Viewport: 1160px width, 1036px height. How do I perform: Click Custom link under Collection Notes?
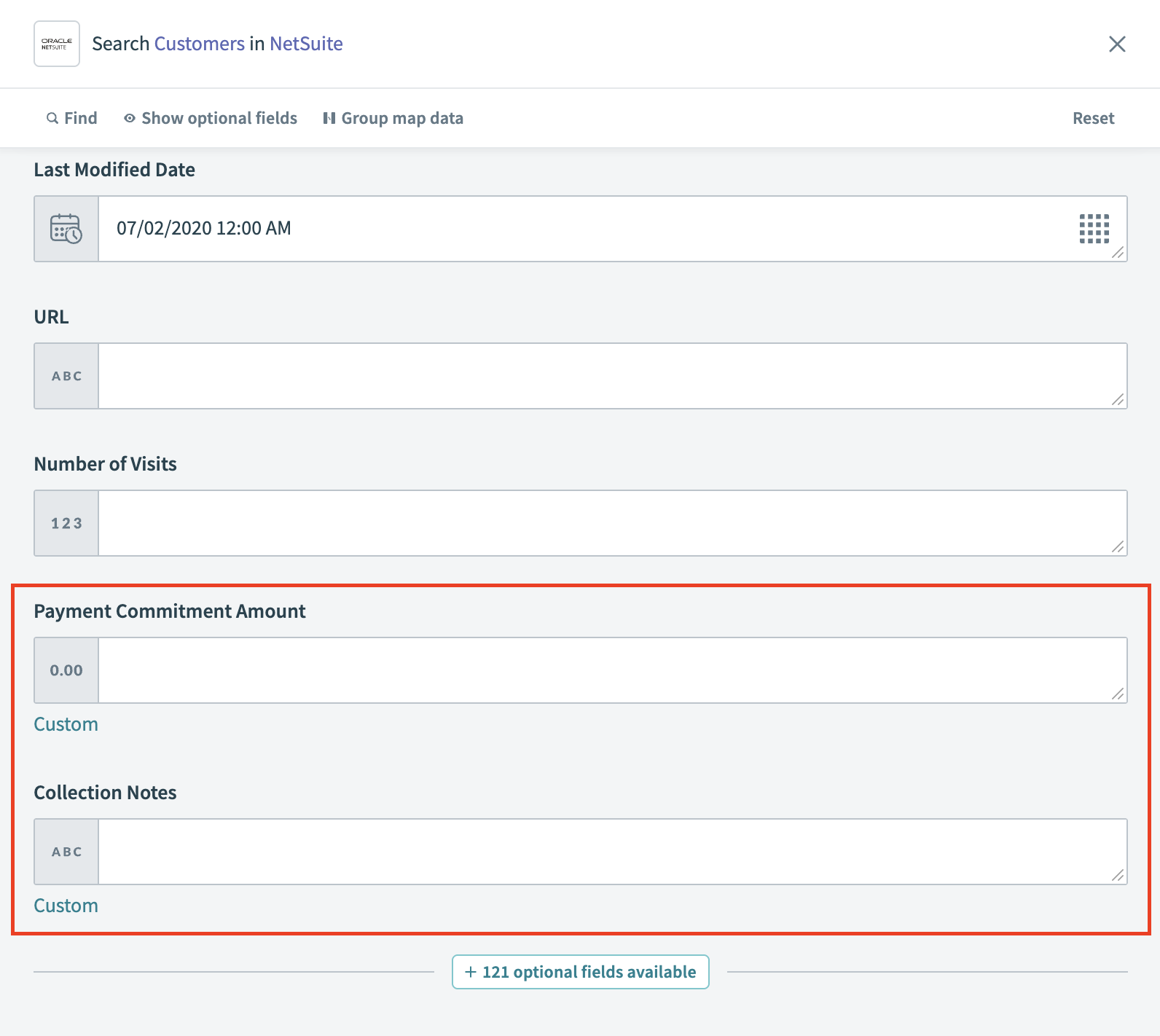click(x=66, y=906)
